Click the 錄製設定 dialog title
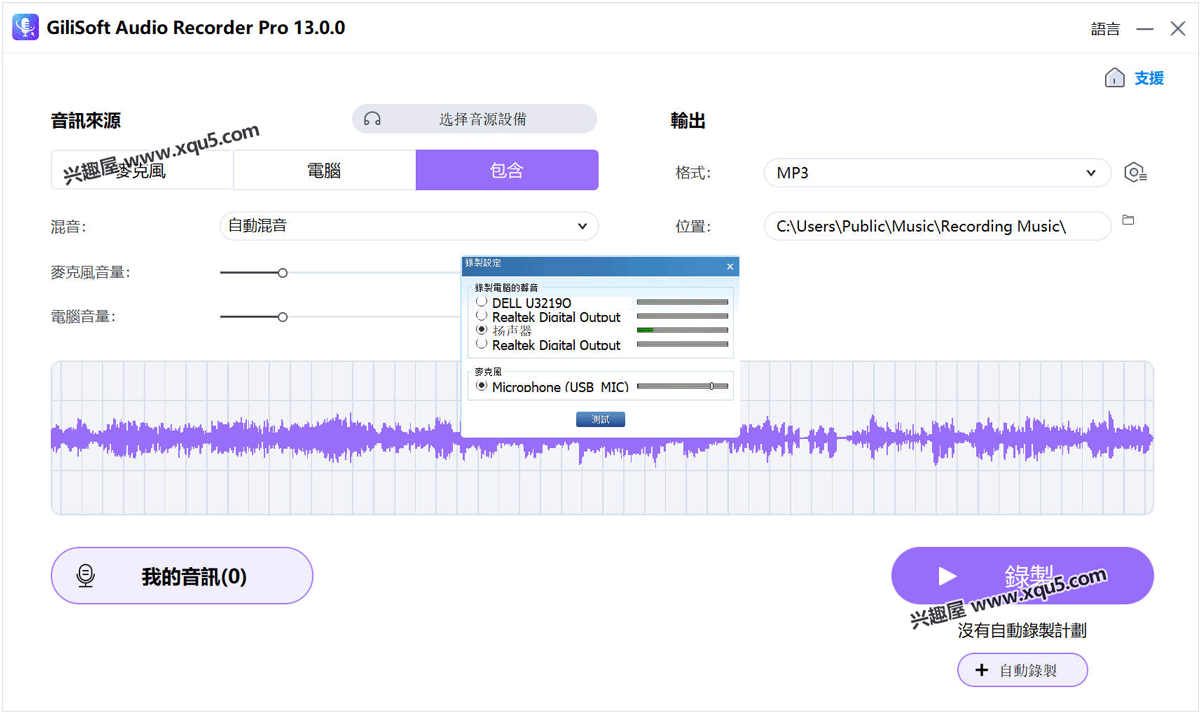 pyautogui.click(x=483, y=264)
